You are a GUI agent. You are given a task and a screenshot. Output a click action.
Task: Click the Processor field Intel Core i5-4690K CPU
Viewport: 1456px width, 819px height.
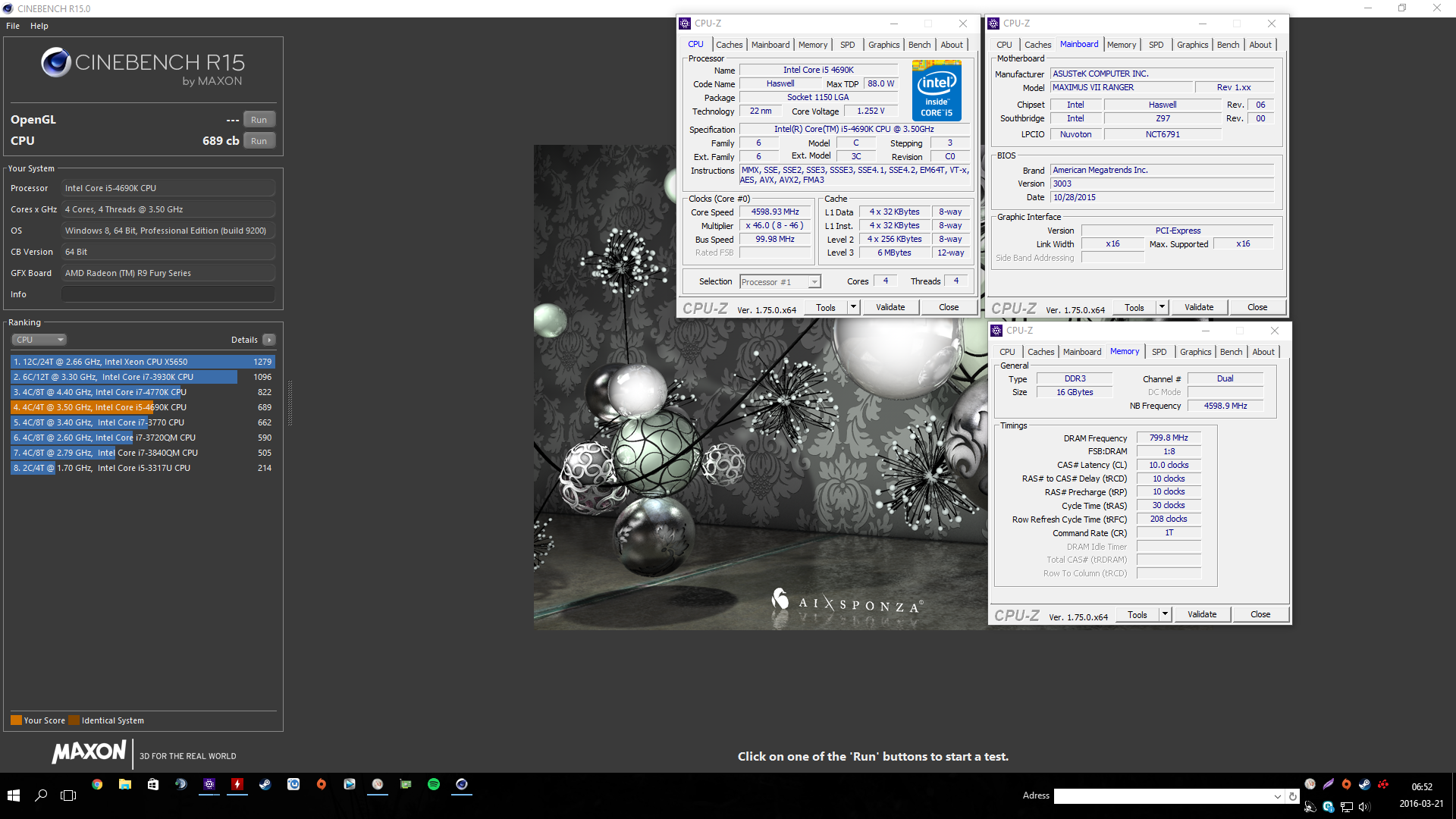[168, 188]
